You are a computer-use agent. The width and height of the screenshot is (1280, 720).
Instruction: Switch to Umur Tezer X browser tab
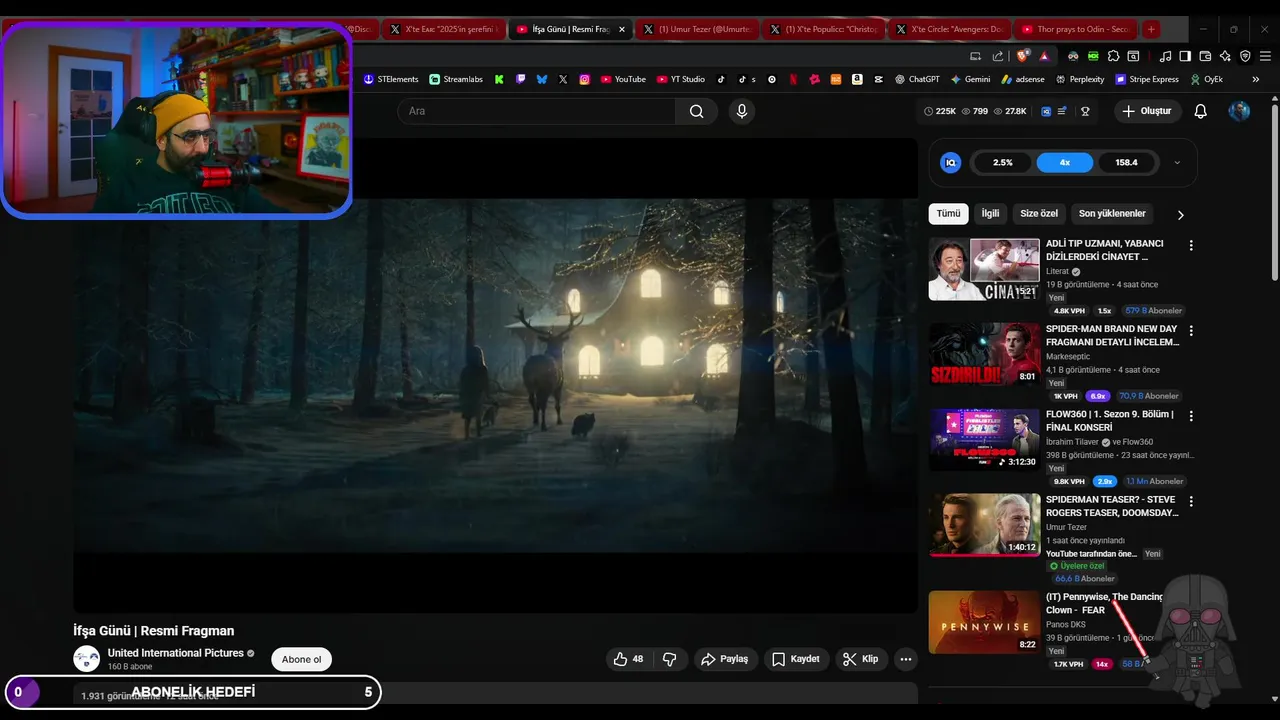(x=697, y=29)
